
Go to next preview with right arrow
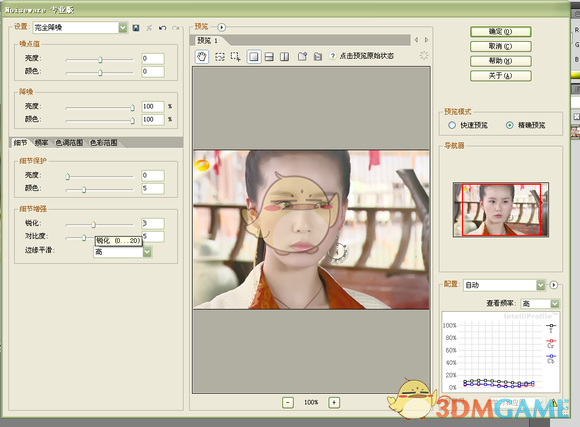pyautogui.click(x=426, y=40)
